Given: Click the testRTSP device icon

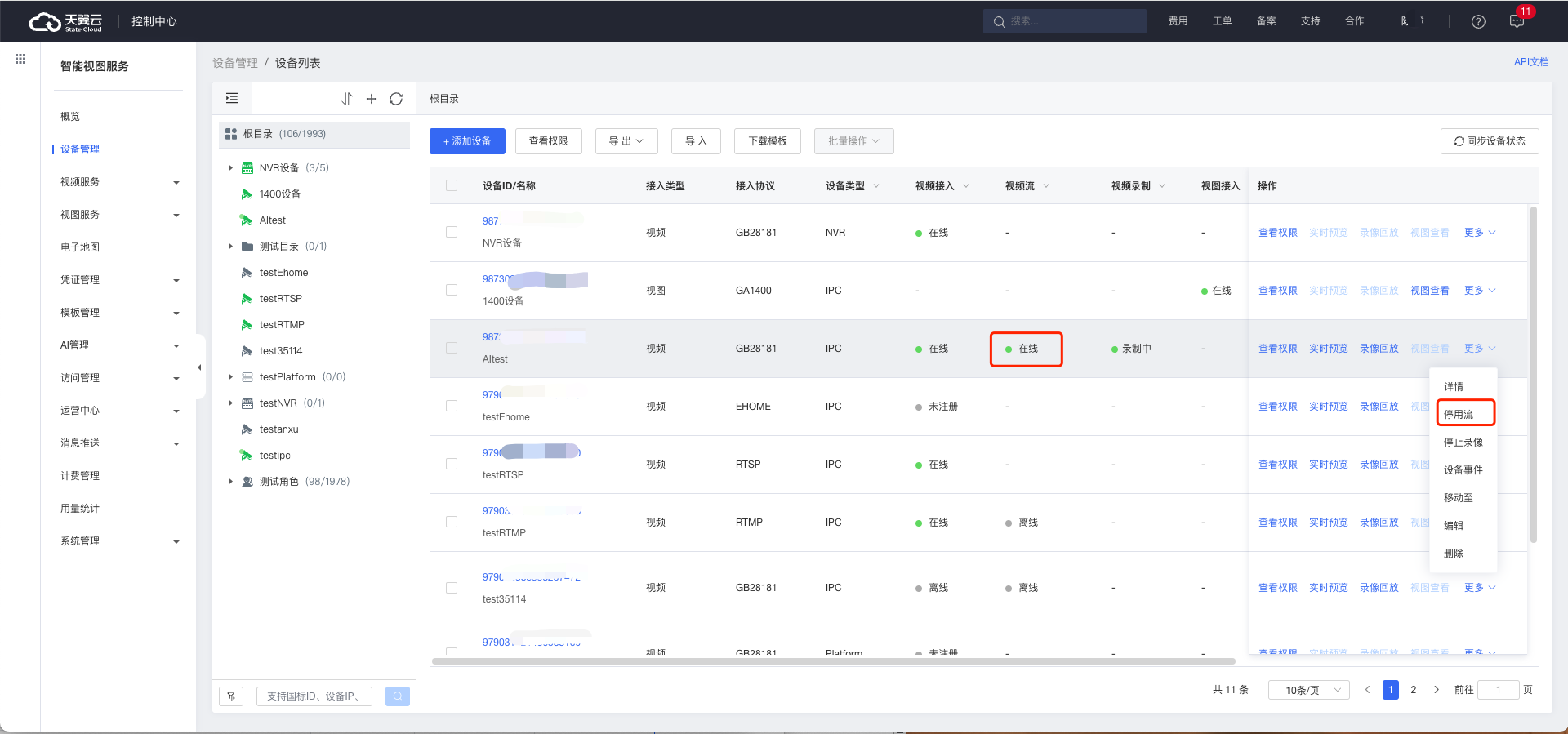Looking at the screenshot, I should point(247,299).
